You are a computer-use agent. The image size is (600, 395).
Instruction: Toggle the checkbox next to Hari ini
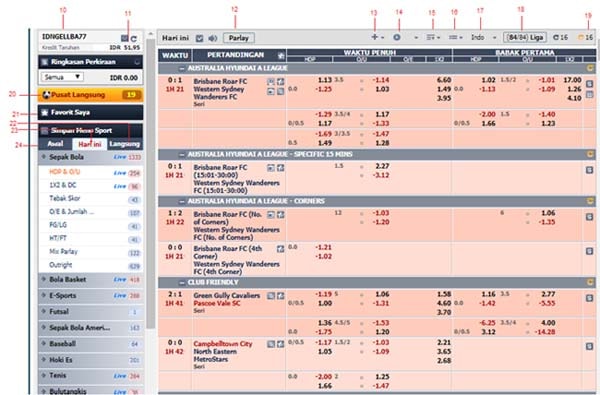pyautogui.click(x=199, y=38)
